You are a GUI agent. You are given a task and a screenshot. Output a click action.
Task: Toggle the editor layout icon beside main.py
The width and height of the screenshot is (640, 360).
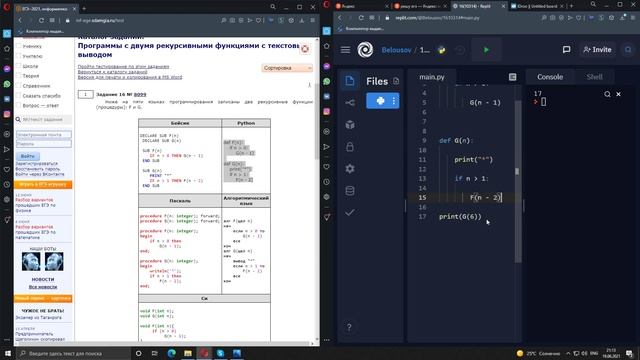click(x=513, y=77)
